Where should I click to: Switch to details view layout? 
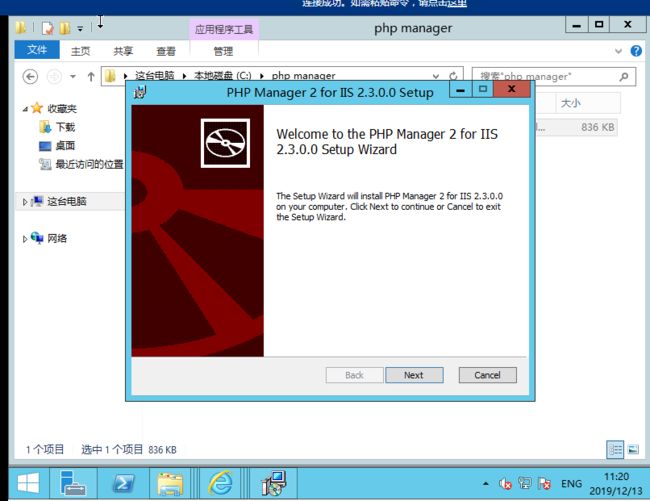(615, 450)
